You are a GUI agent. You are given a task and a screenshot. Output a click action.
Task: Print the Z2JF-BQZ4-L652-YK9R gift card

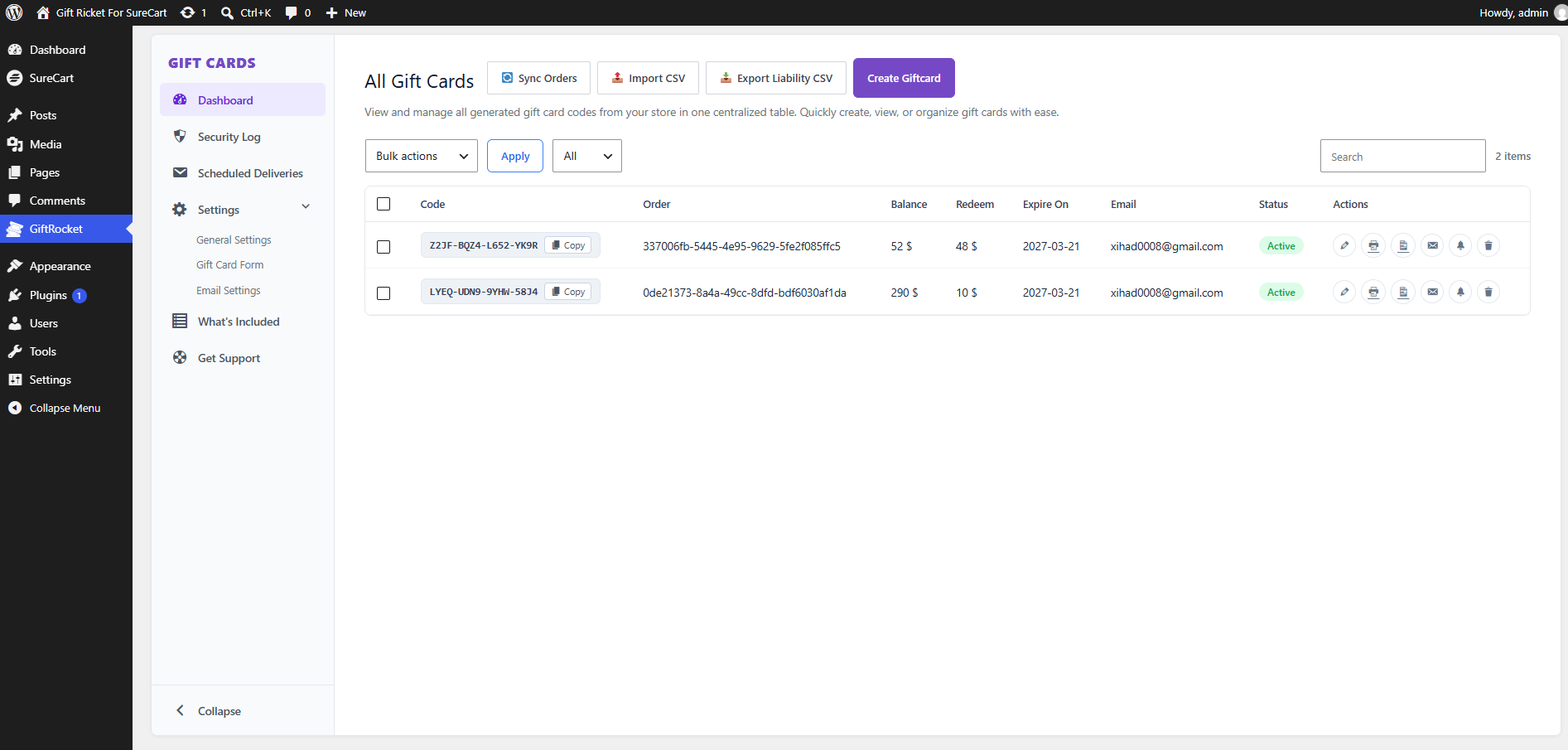1373,245
